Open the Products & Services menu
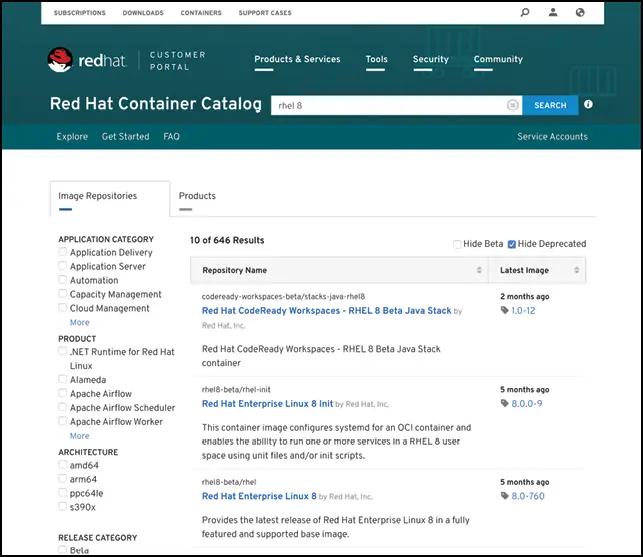This screenshot has width=643, height=557. [297, 59]
